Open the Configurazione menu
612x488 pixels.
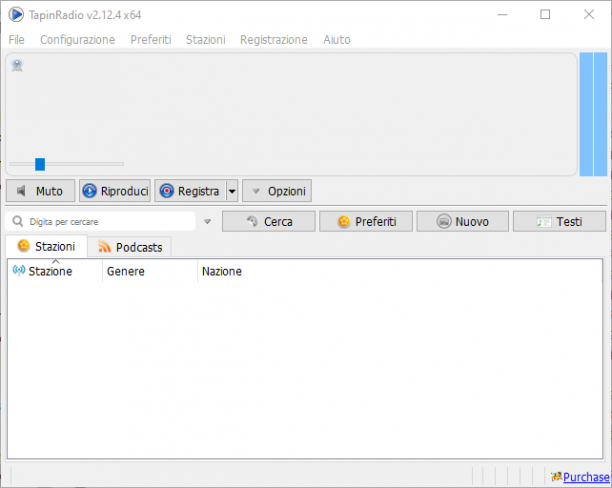78,39
